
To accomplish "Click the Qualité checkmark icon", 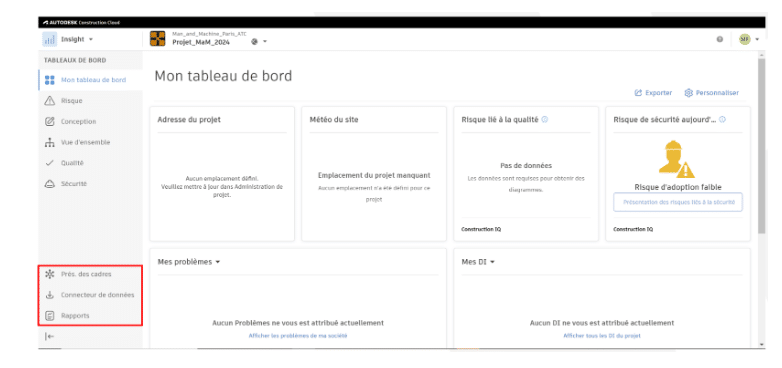I will 49,163.
